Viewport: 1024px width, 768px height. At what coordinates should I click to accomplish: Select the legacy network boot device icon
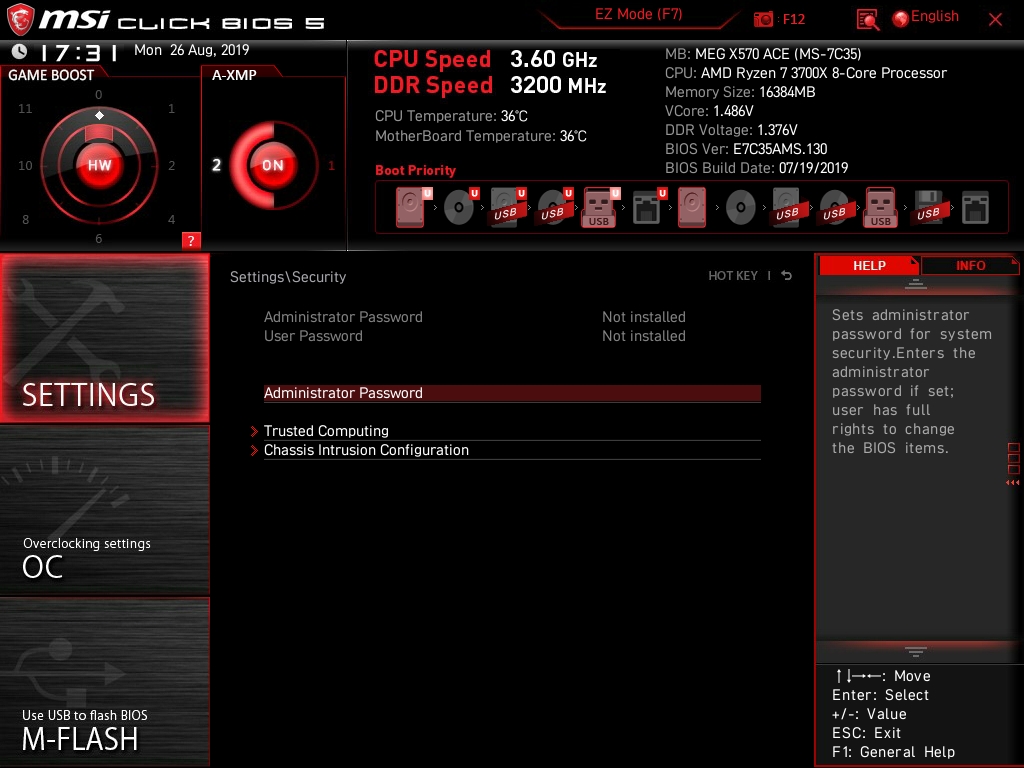point(976,207)
